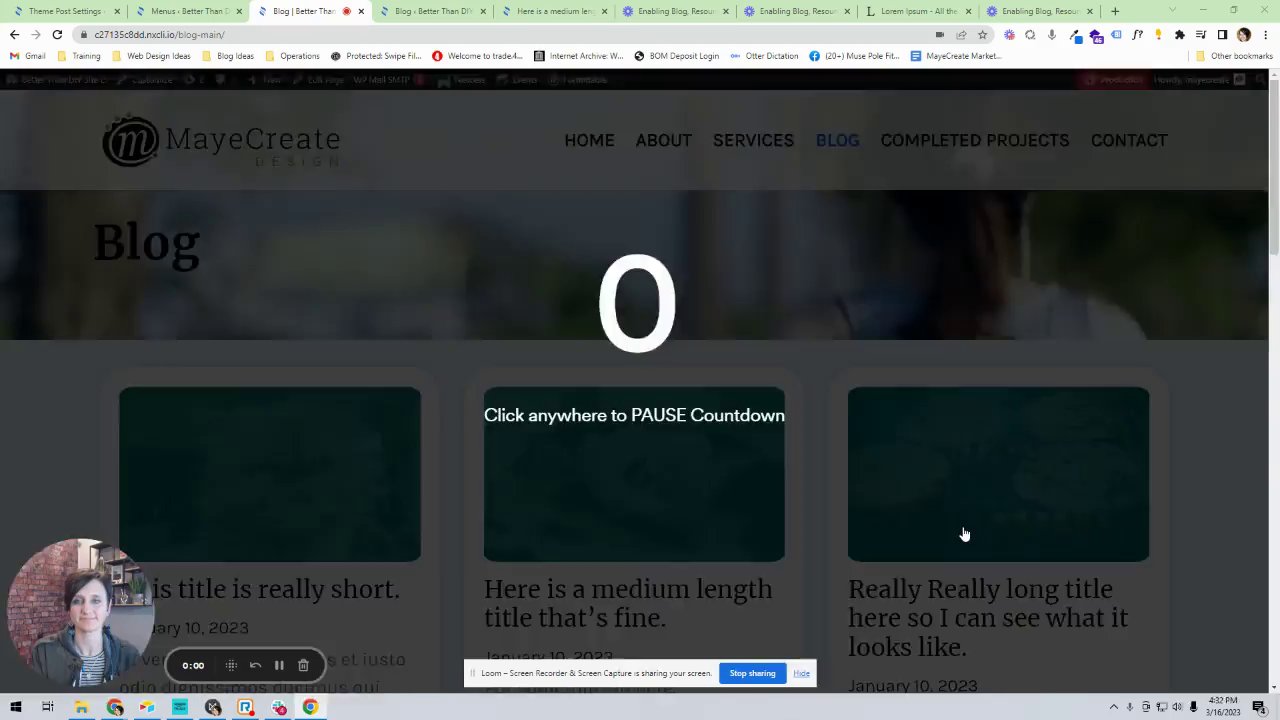Image resolution: width=1280 pixels, height=720 pixels.
Task: Reload the current page
Action: pyautogui.click(x=57, y=35)
